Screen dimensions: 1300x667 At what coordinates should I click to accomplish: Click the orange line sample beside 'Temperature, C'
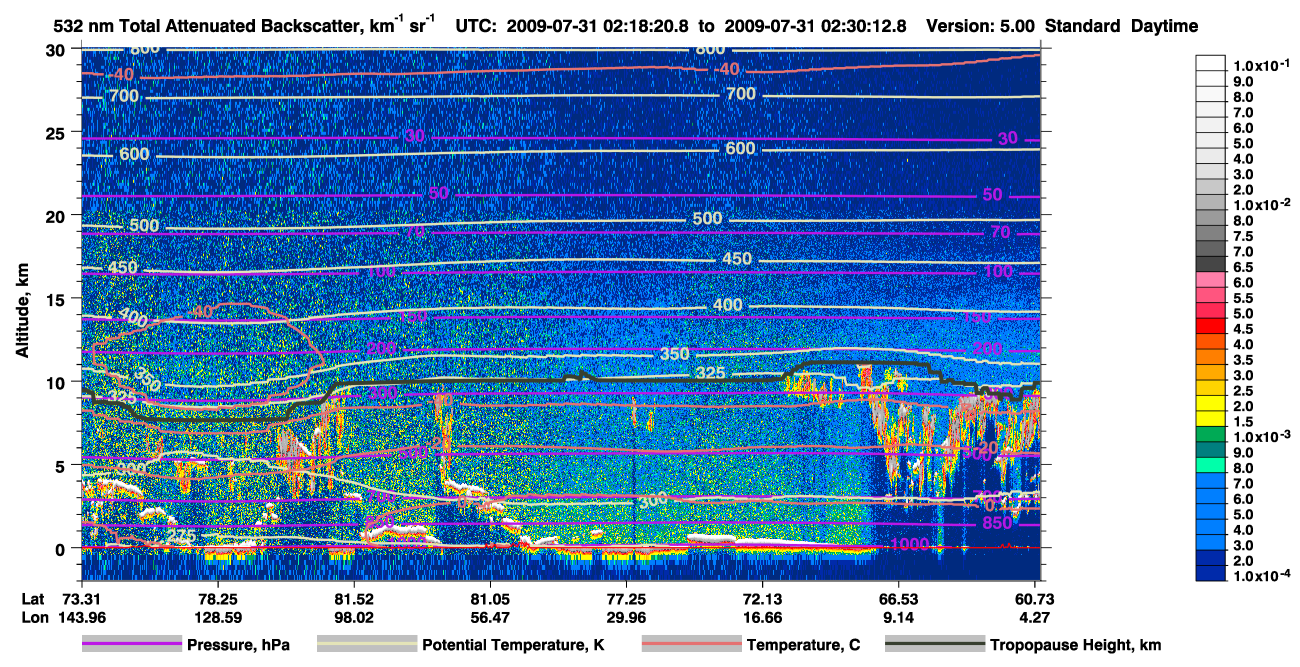[691, 645]
